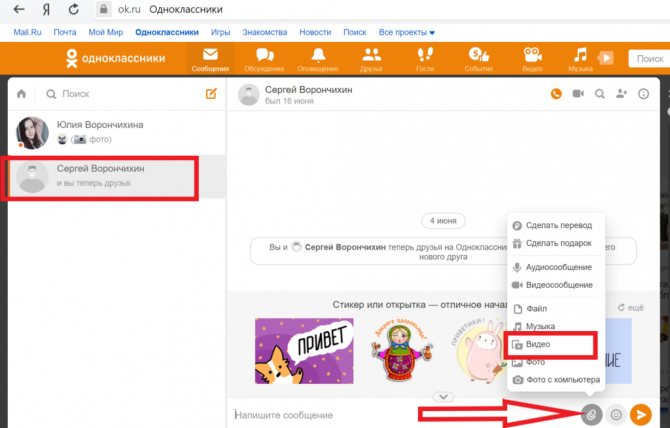Click the chat list Поиск search field
Image resolution: width=670 pixels, height=428 pixels.
[120, 94]
